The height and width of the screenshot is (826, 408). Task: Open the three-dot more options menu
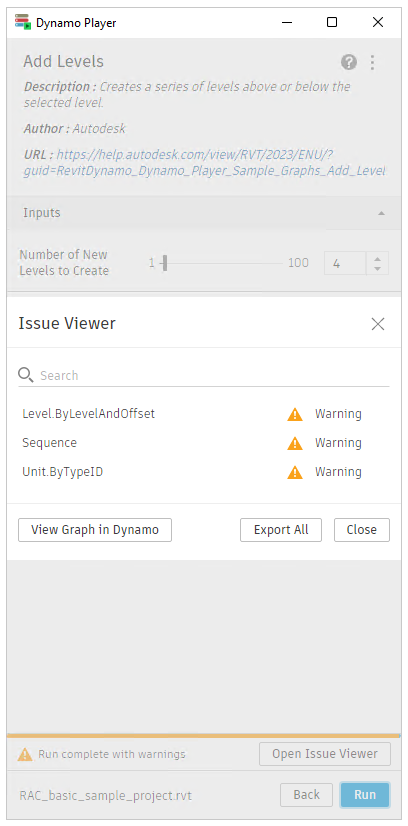pos(372,63)
